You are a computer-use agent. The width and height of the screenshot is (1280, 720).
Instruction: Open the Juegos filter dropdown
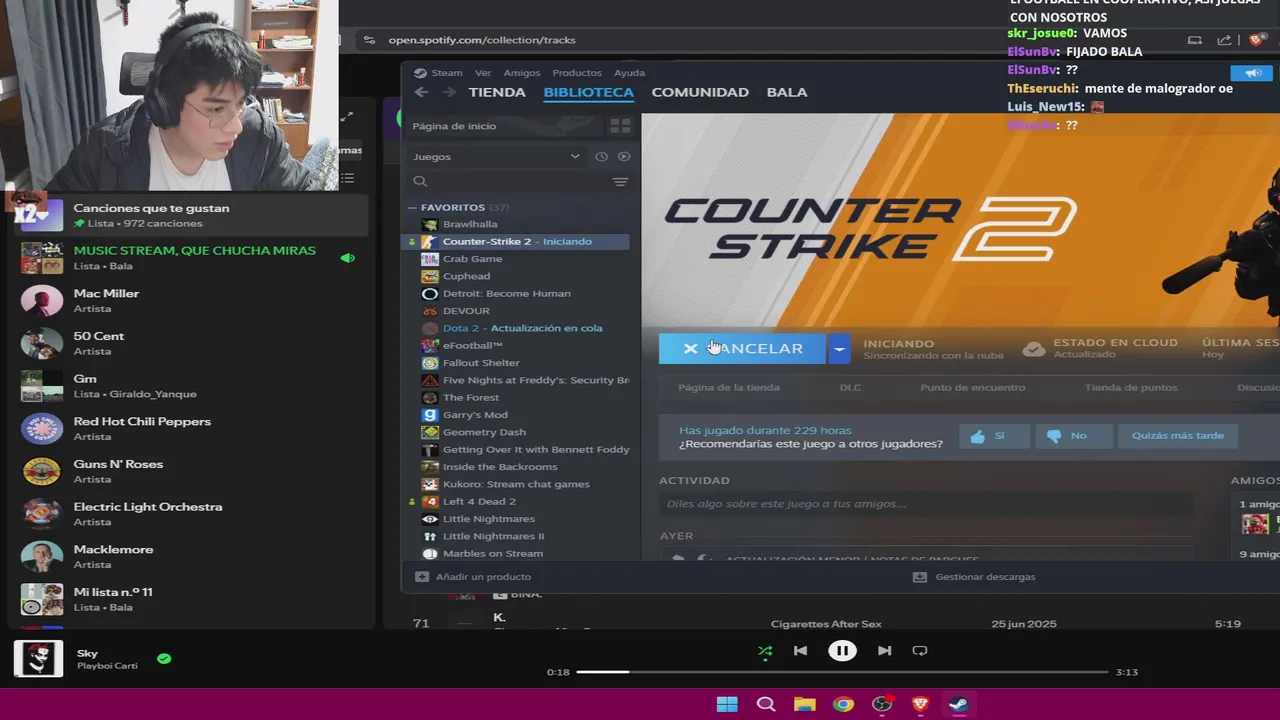[x=496, y=156]
